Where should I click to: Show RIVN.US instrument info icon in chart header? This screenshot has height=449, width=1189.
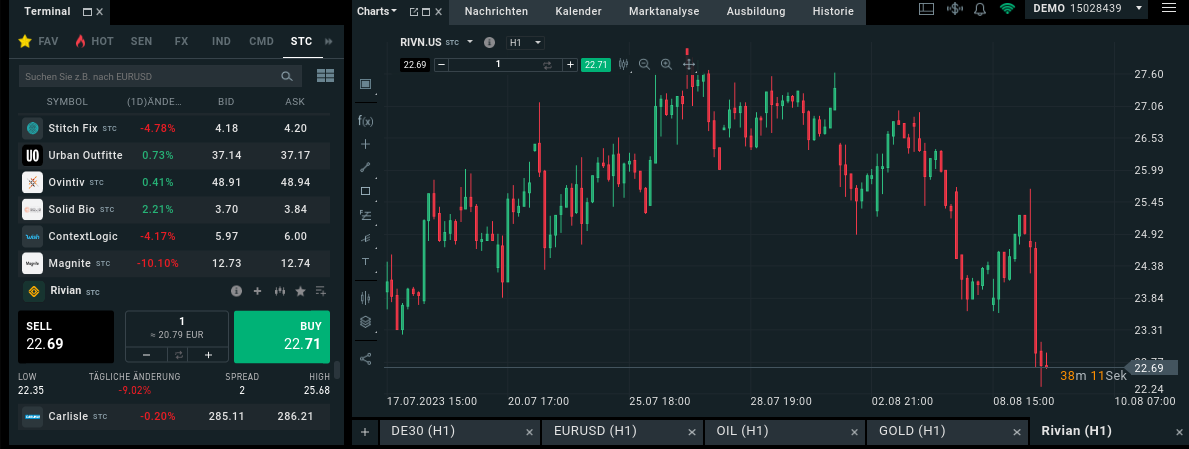pos(489,42)
